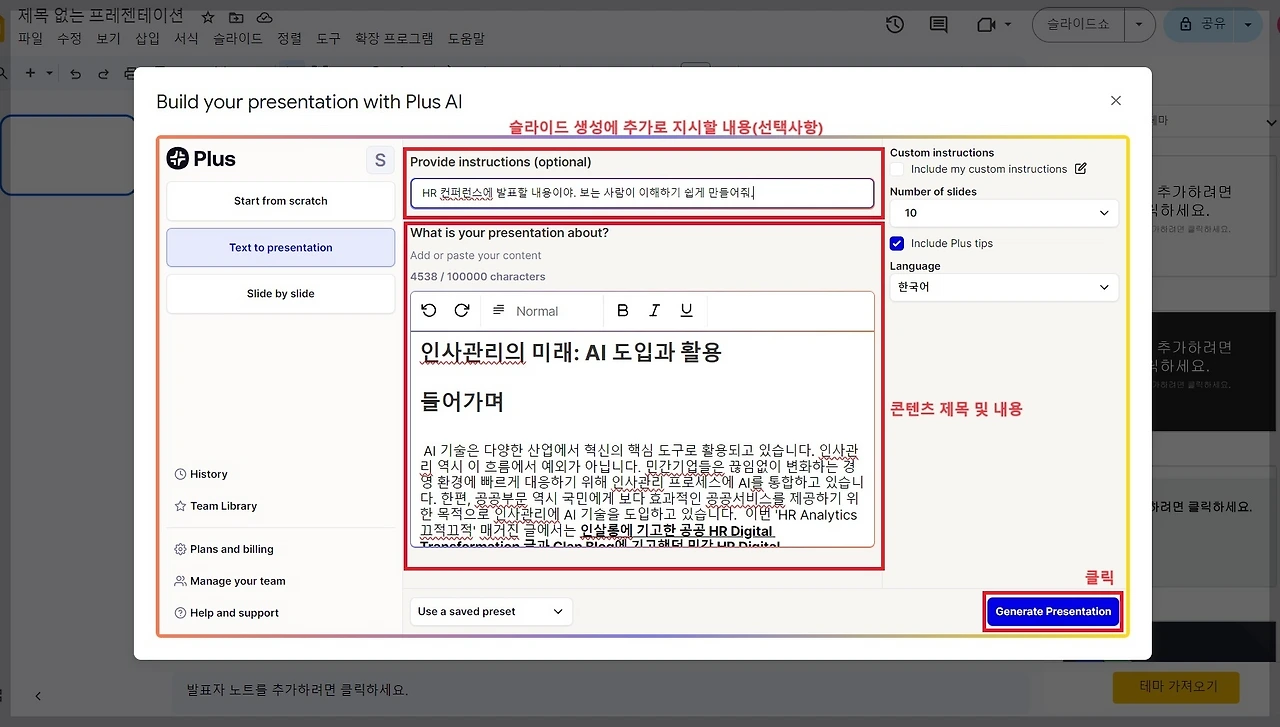Click the '4538 / 100000 characters' counter
This screenshot has width=1280, height=727.
pyautogui.click(x=478, y=277)
